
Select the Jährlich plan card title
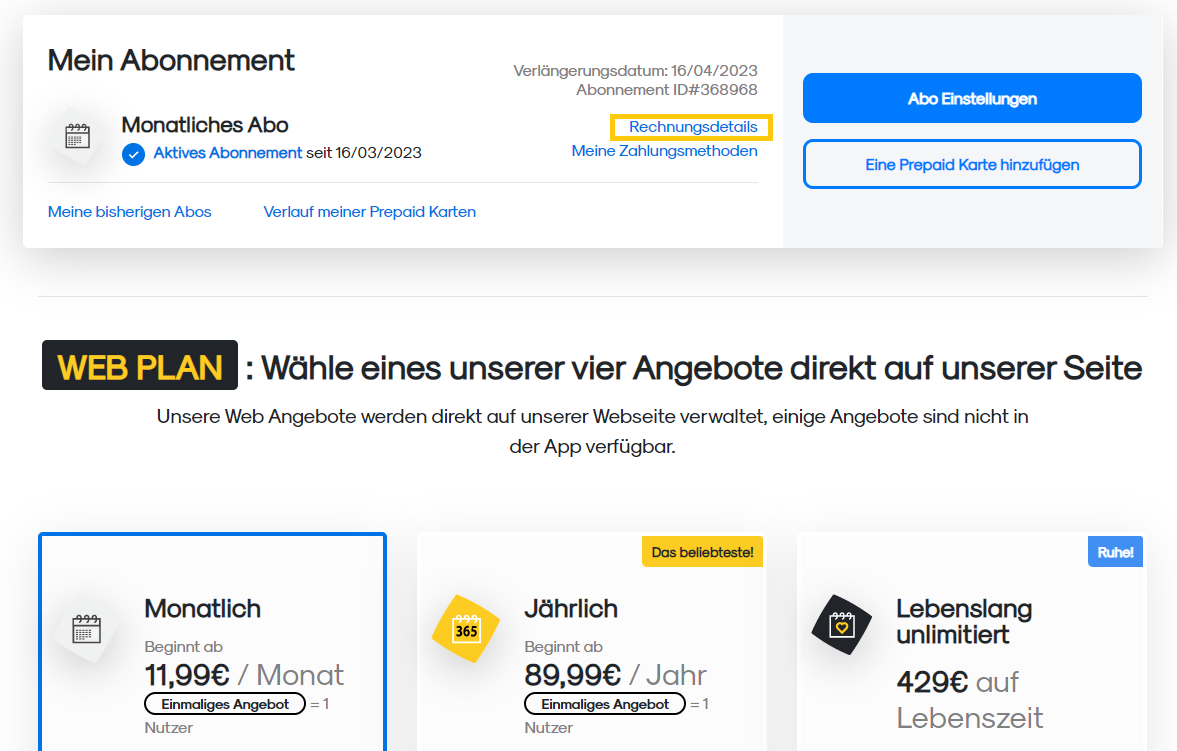tap(571, 608)
